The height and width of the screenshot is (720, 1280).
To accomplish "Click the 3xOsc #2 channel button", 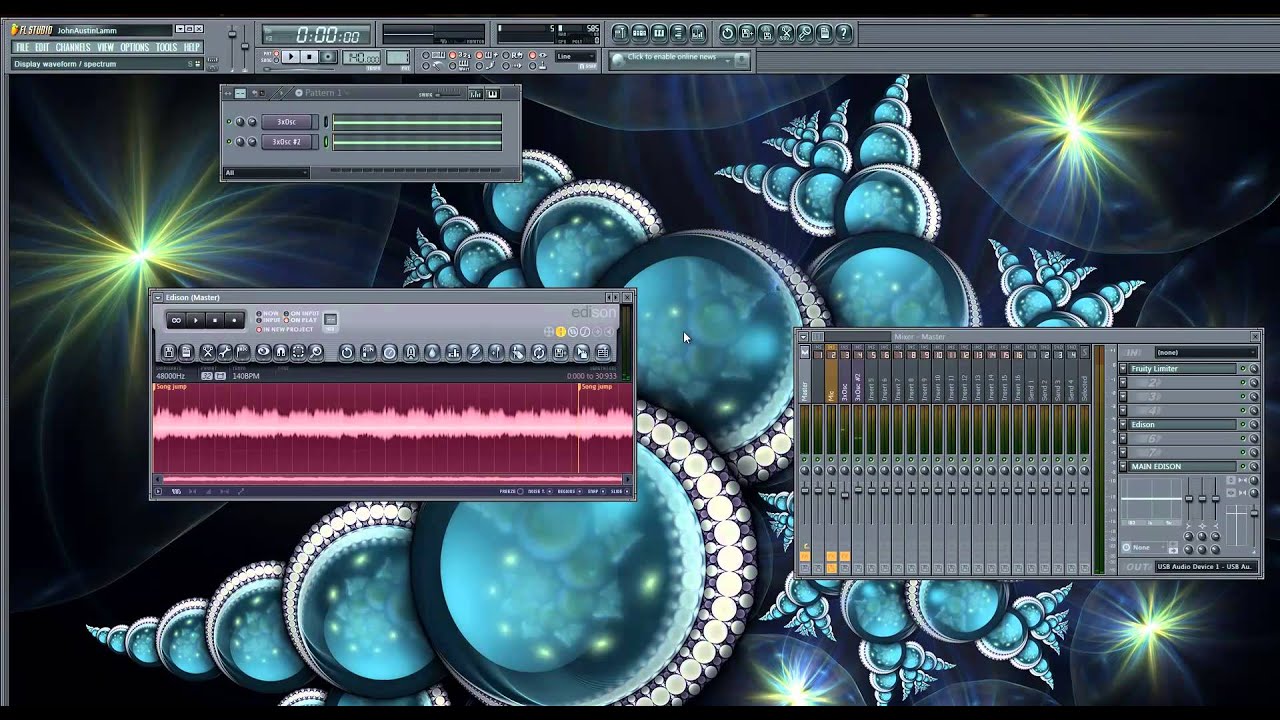I will coord(287,142).
